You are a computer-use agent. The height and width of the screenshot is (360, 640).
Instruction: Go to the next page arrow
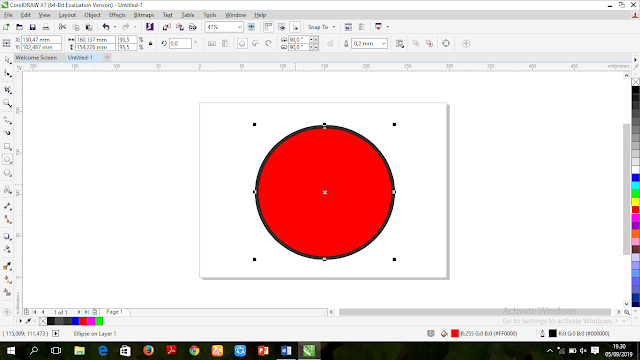pos(79,312)
